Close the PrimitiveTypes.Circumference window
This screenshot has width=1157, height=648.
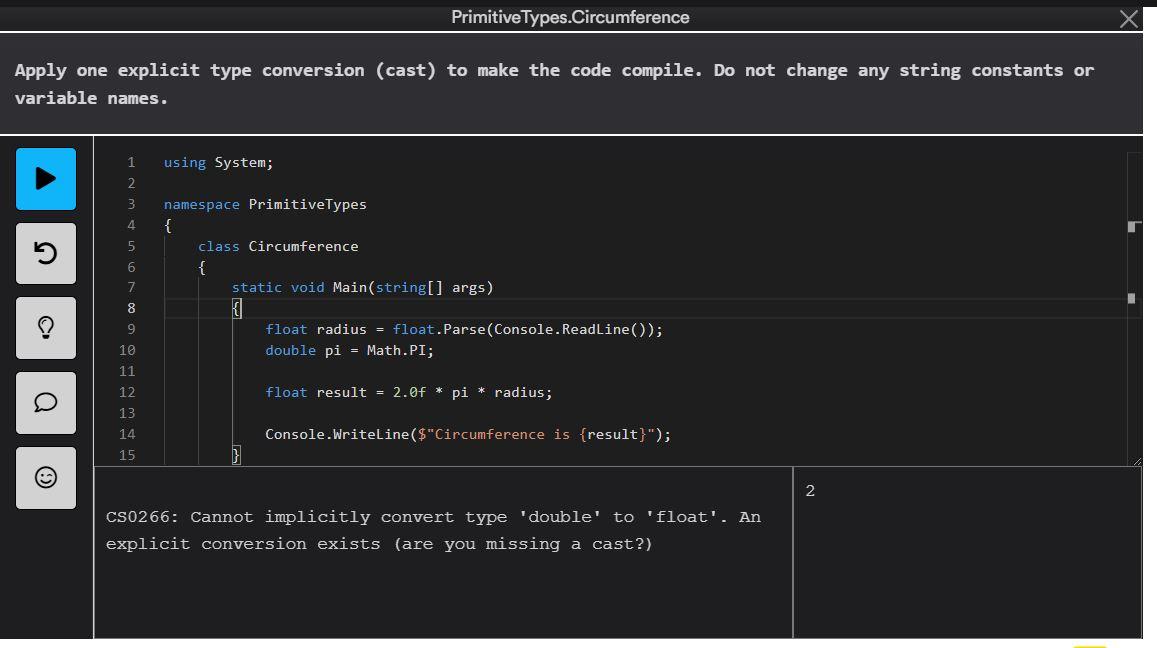tap(1129, 17)
